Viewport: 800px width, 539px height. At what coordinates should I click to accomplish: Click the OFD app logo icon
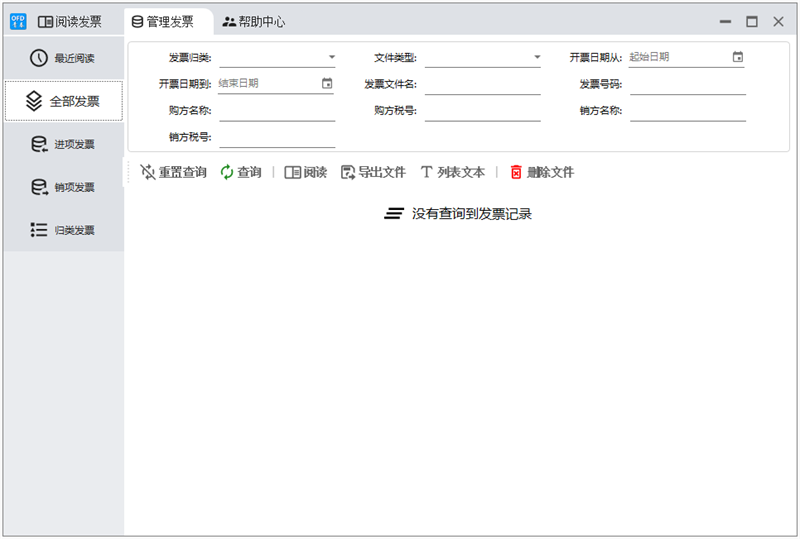coord(18,21)
